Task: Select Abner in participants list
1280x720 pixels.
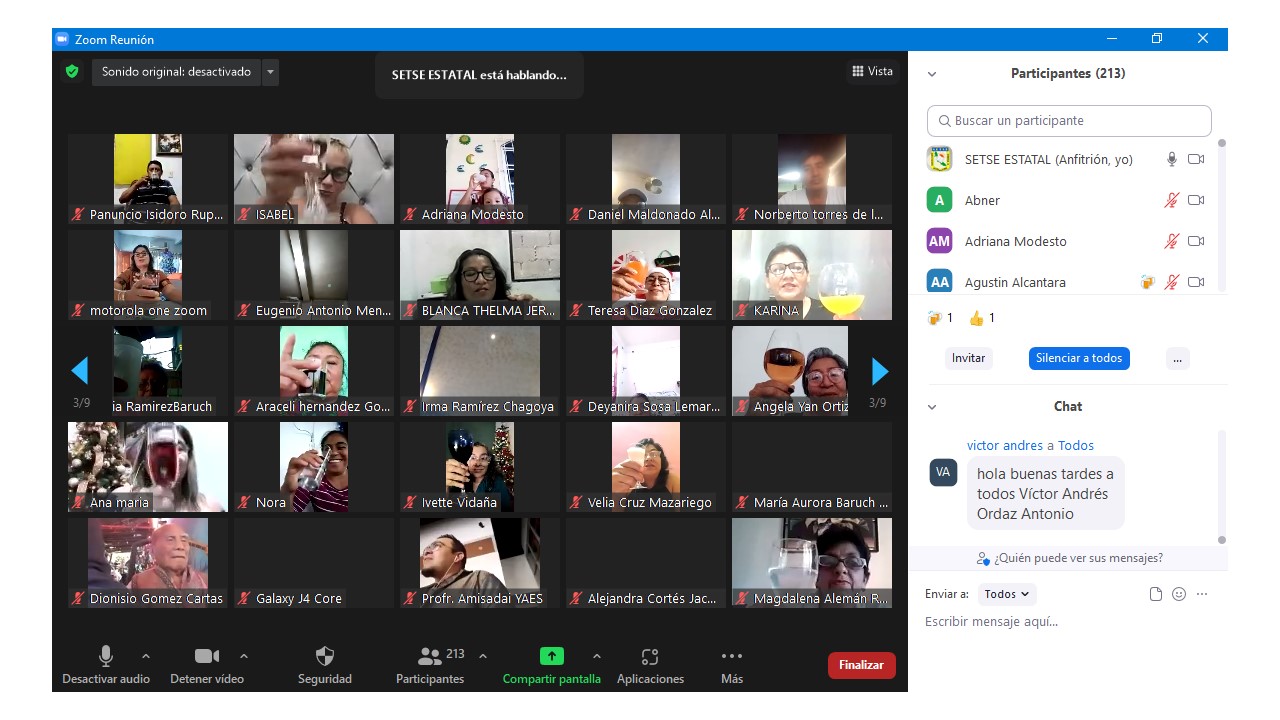Action: 1069,200
